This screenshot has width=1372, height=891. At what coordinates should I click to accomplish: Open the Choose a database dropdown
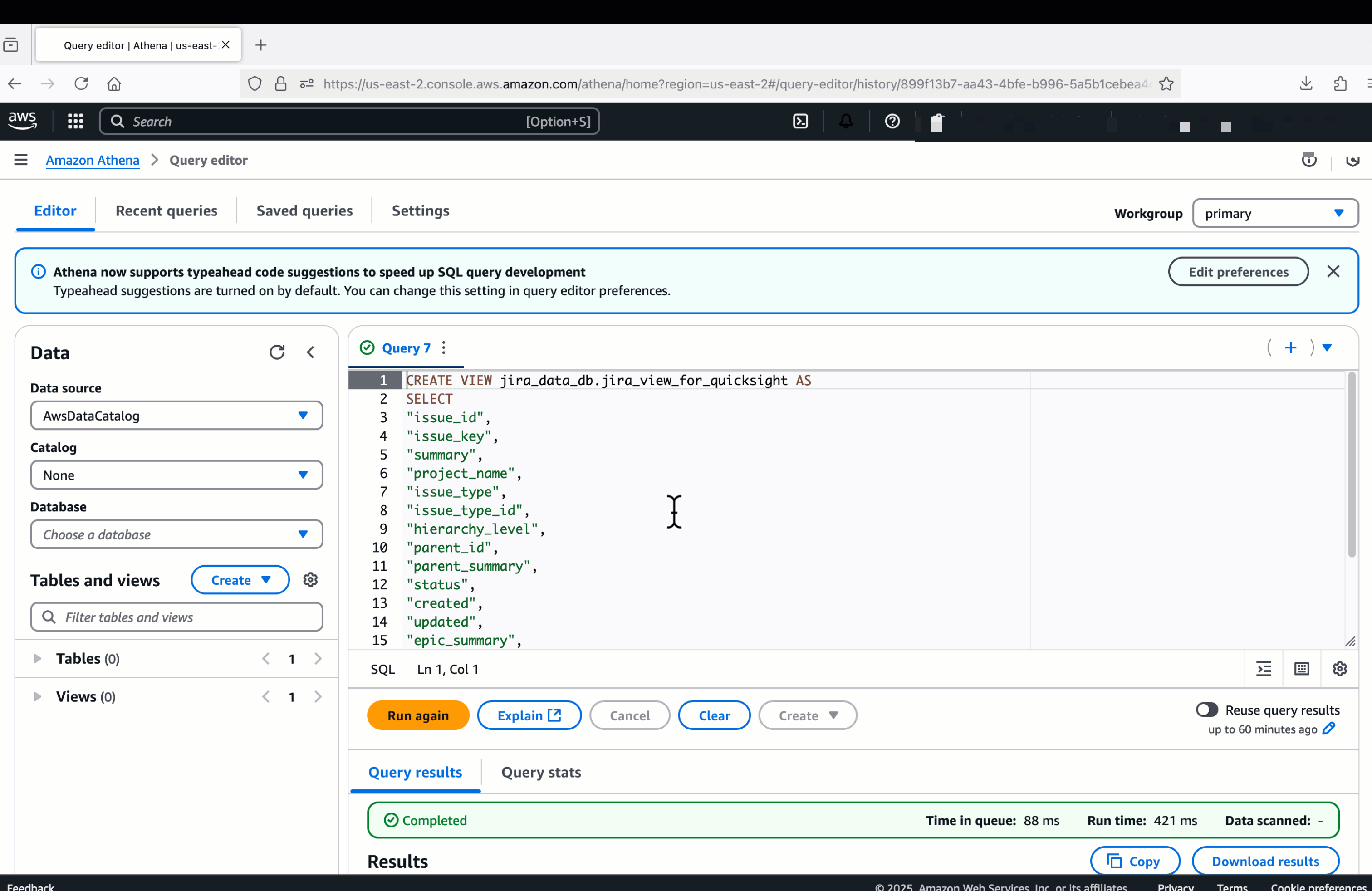pyautogui.click(x=176, y=534)
